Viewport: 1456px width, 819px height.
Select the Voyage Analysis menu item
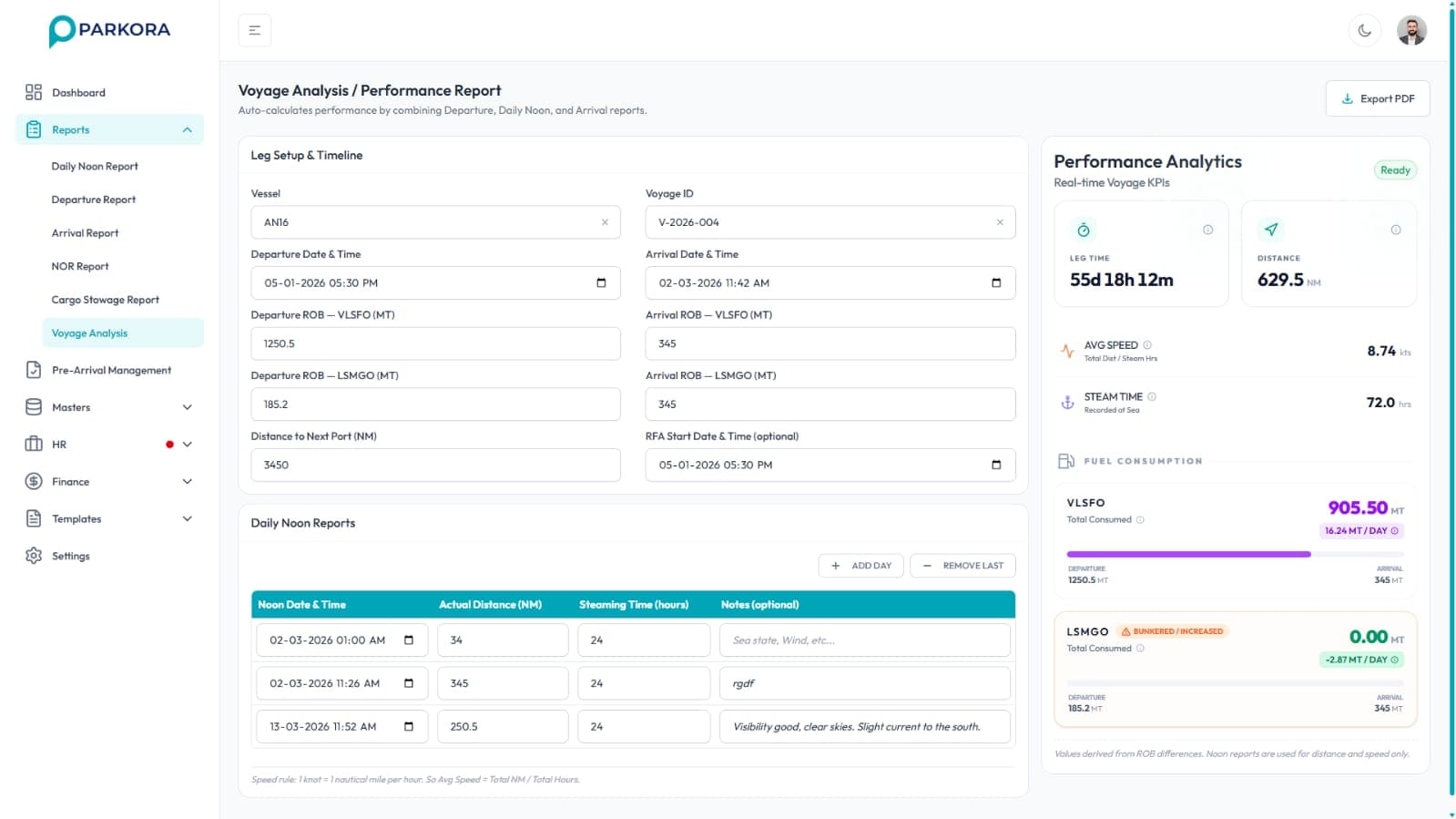(x=123, y=333)
